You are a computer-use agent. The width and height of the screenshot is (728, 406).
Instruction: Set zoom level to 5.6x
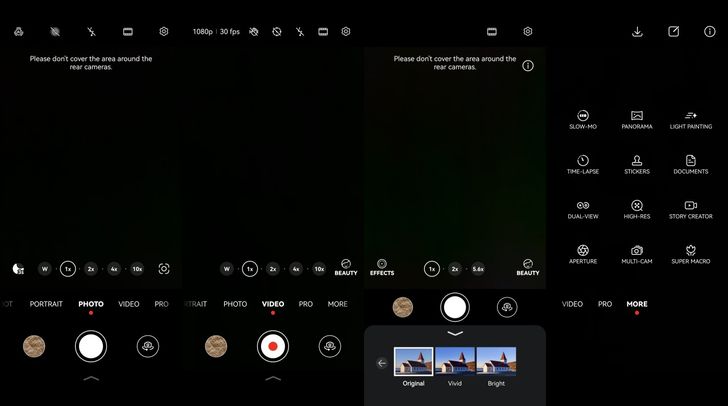478,269
